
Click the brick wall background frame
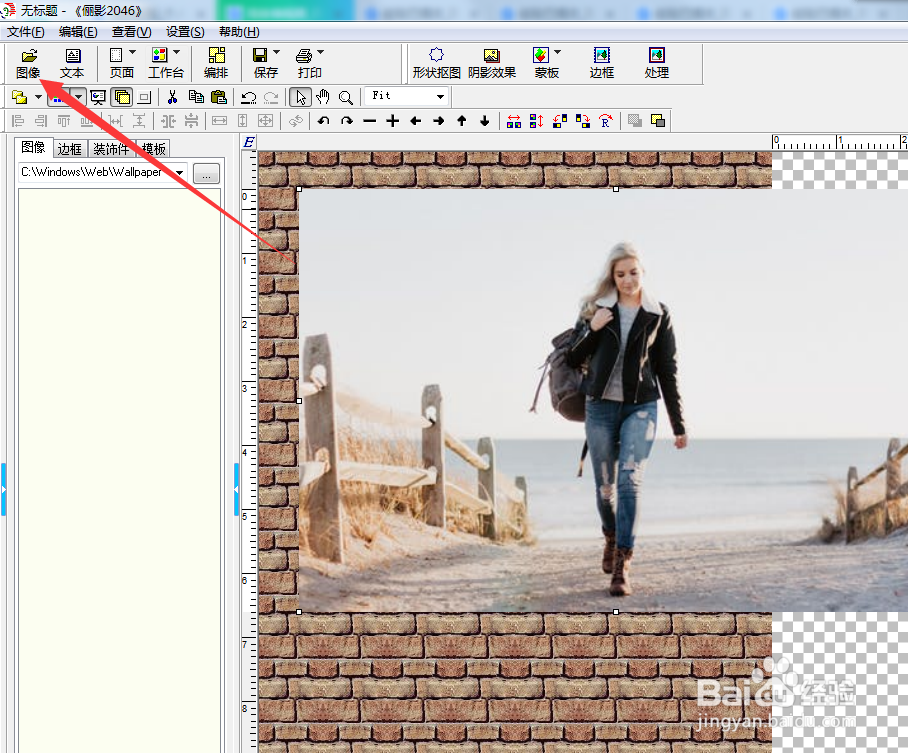click(x=515, y=681)
